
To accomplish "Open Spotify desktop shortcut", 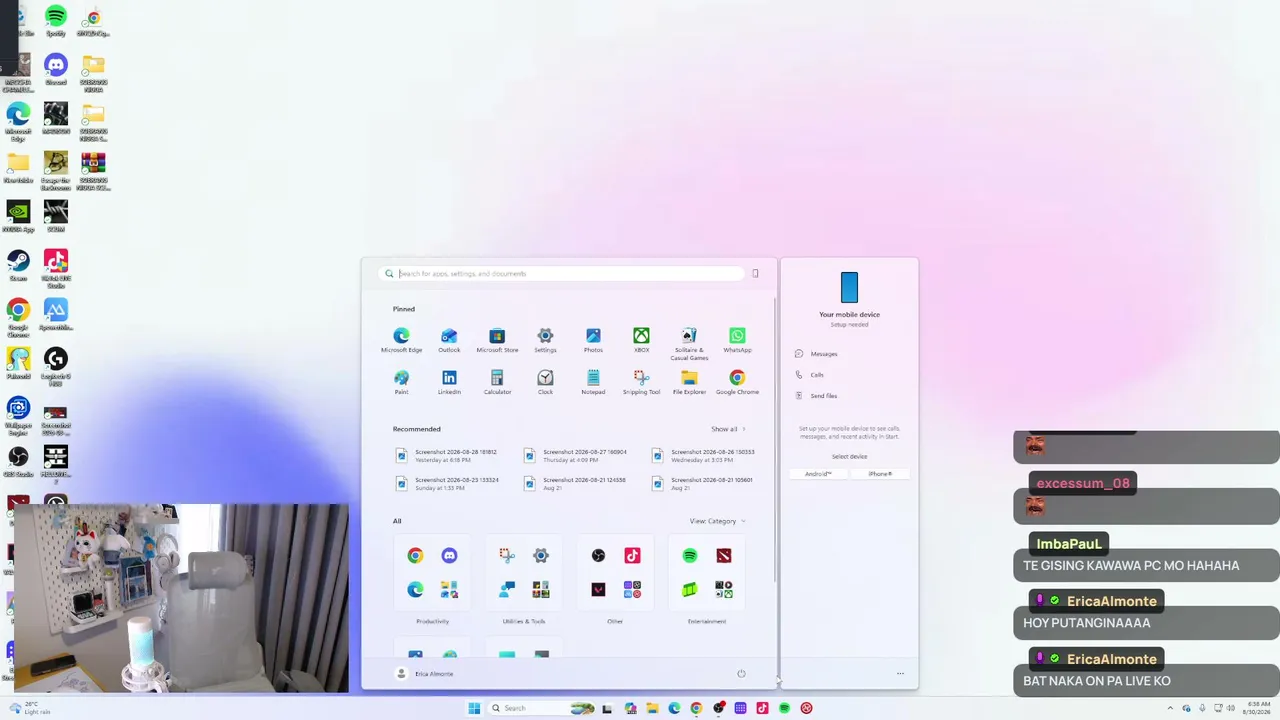I will (x=56, y=21).
